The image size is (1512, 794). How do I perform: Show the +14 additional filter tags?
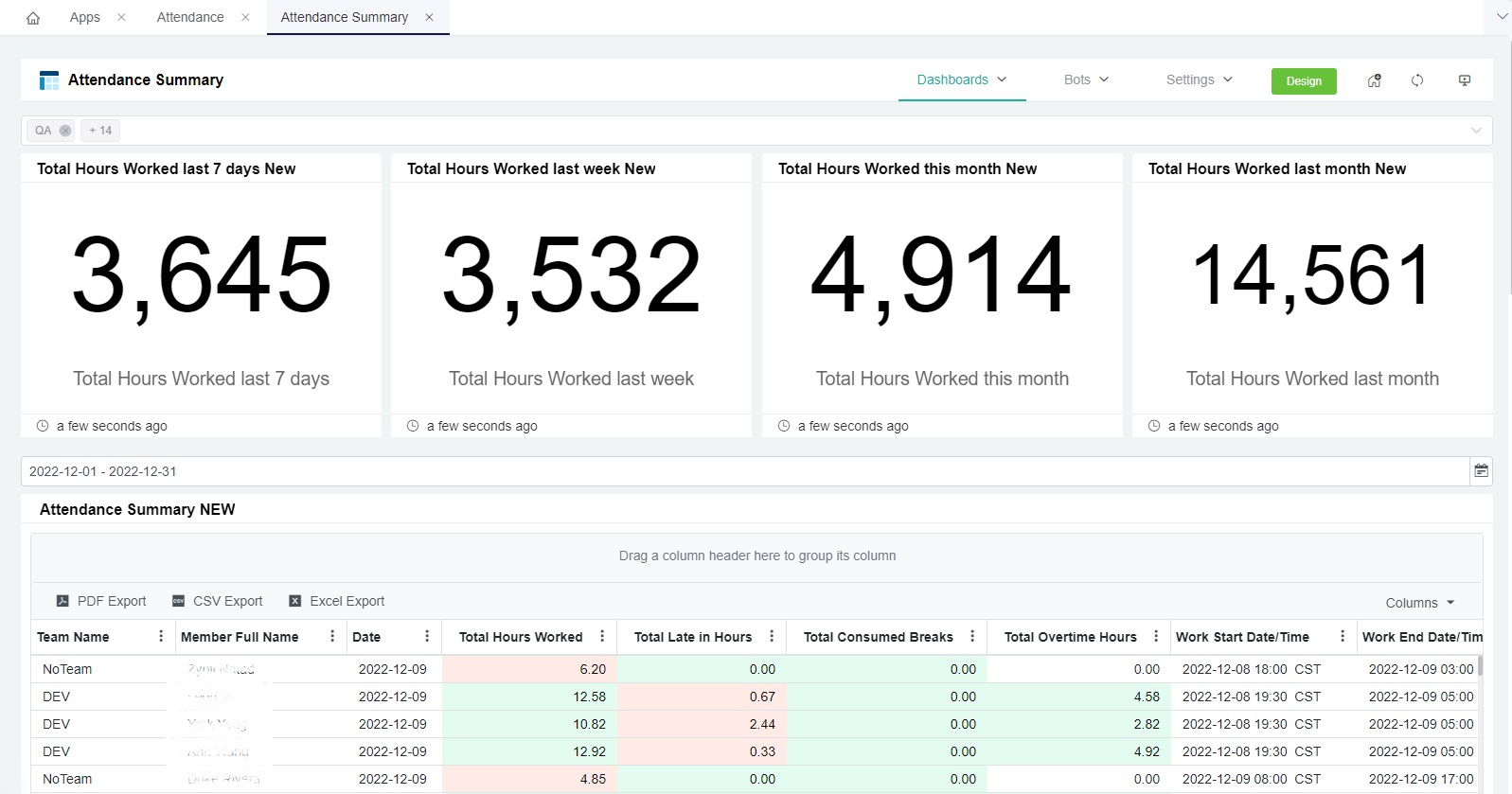pyautogui.click(x=100, y=131)
